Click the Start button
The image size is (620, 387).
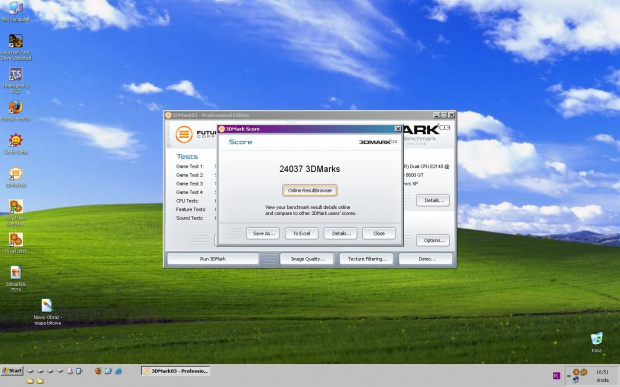coord(12,371)
